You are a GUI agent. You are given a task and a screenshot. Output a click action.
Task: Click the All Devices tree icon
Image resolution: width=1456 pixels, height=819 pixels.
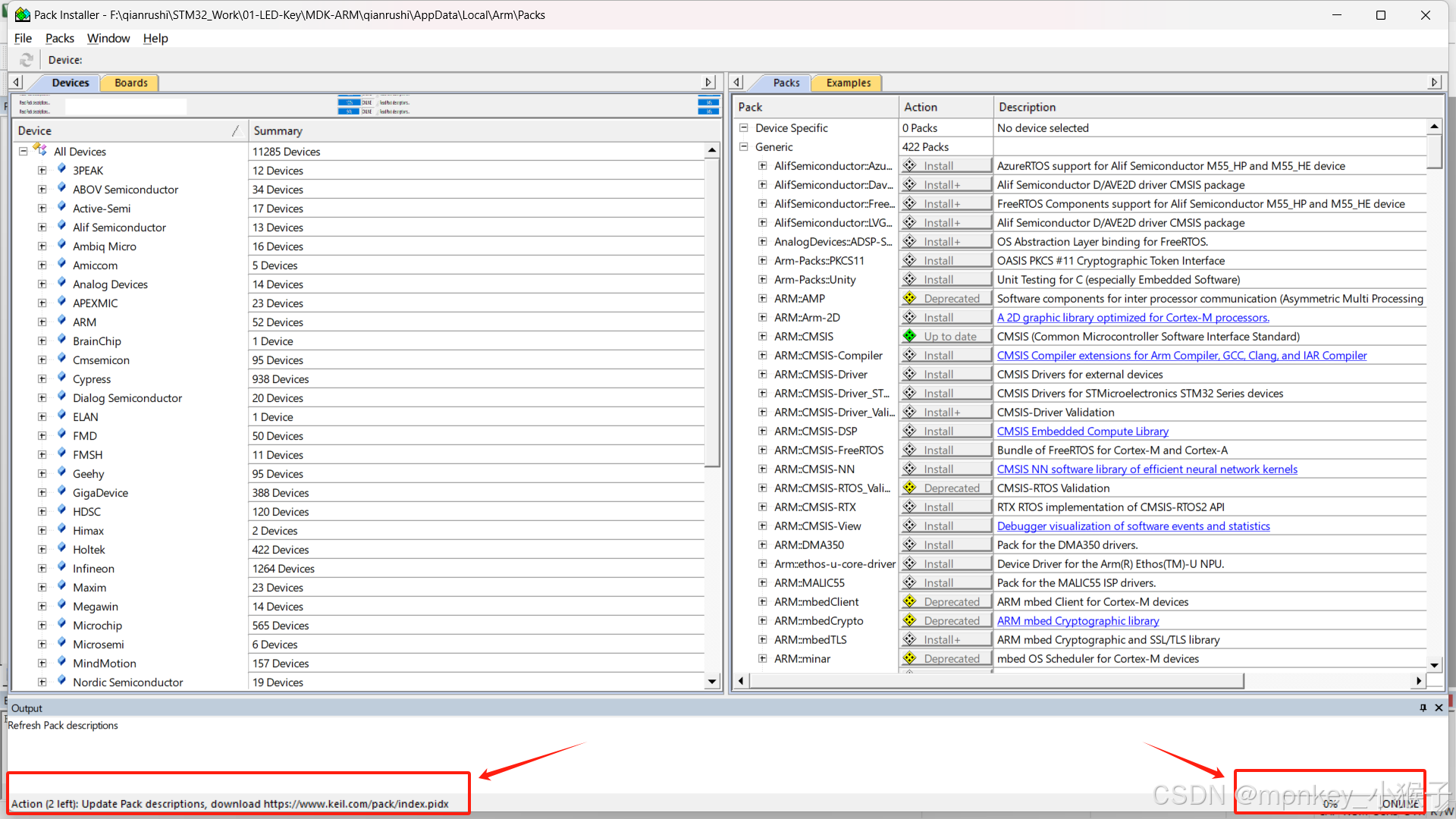coord(40,151)
